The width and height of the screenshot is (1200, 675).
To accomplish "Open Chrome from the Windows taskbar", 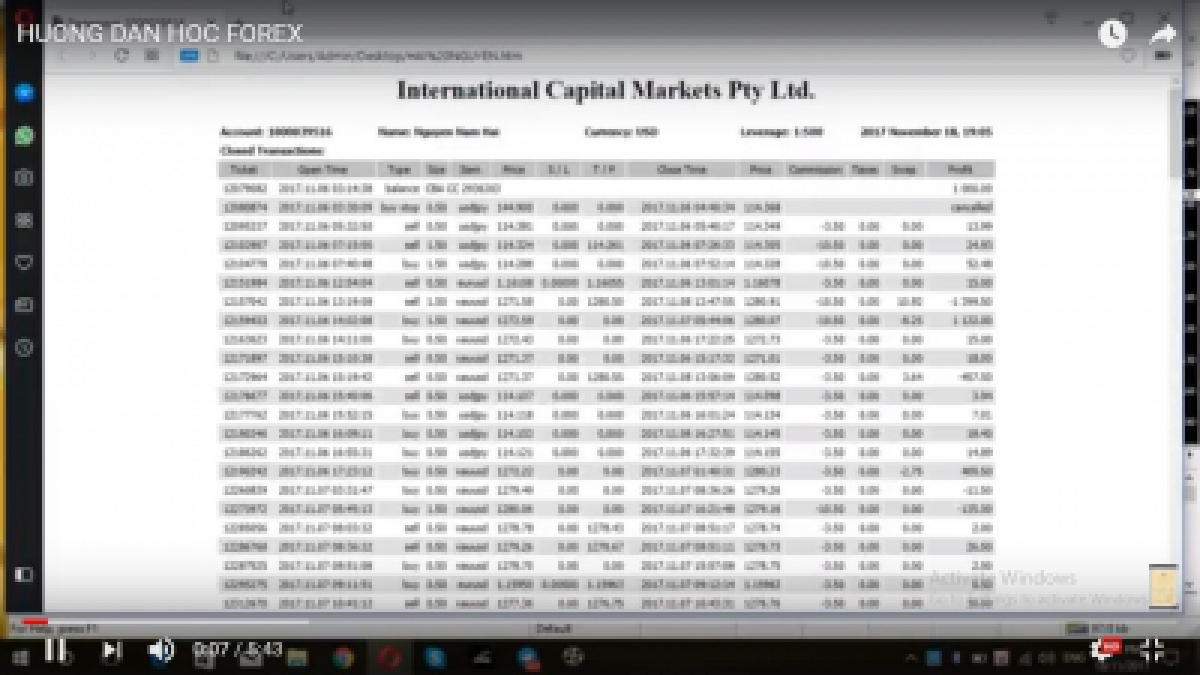I will [x=343, y=657].
